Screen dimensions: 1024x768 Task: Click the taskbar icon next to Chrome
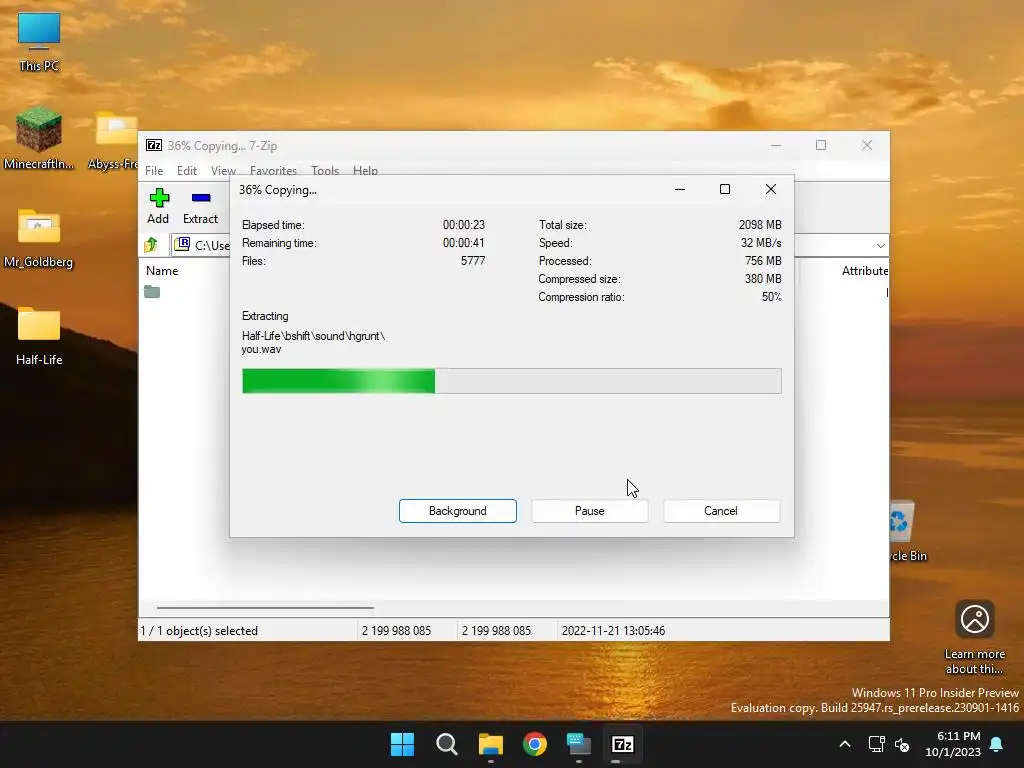tap(579, 744)
